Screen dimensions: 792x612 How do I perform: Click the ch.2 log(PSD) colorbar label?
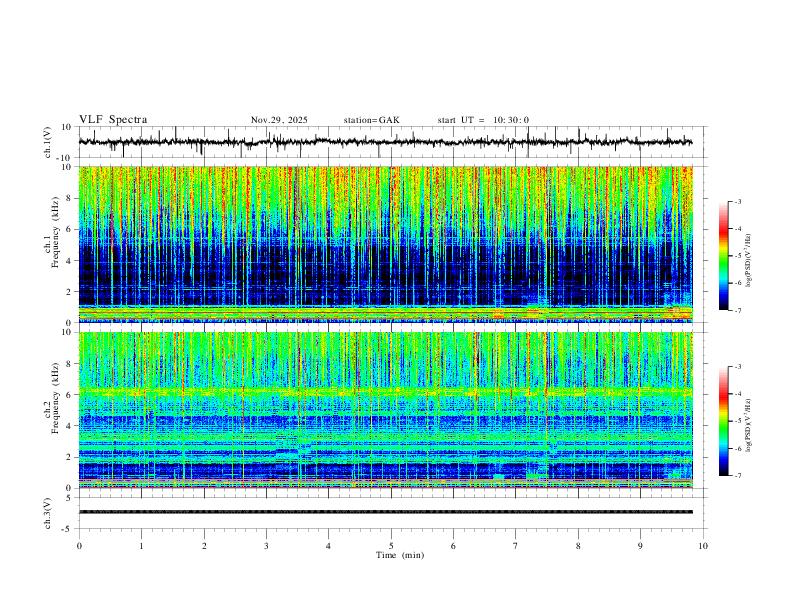tap(749, 426)
